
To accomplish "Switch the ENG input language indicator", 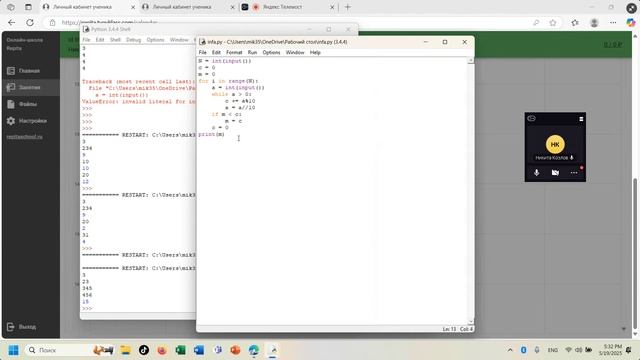I will coord(553,350).
